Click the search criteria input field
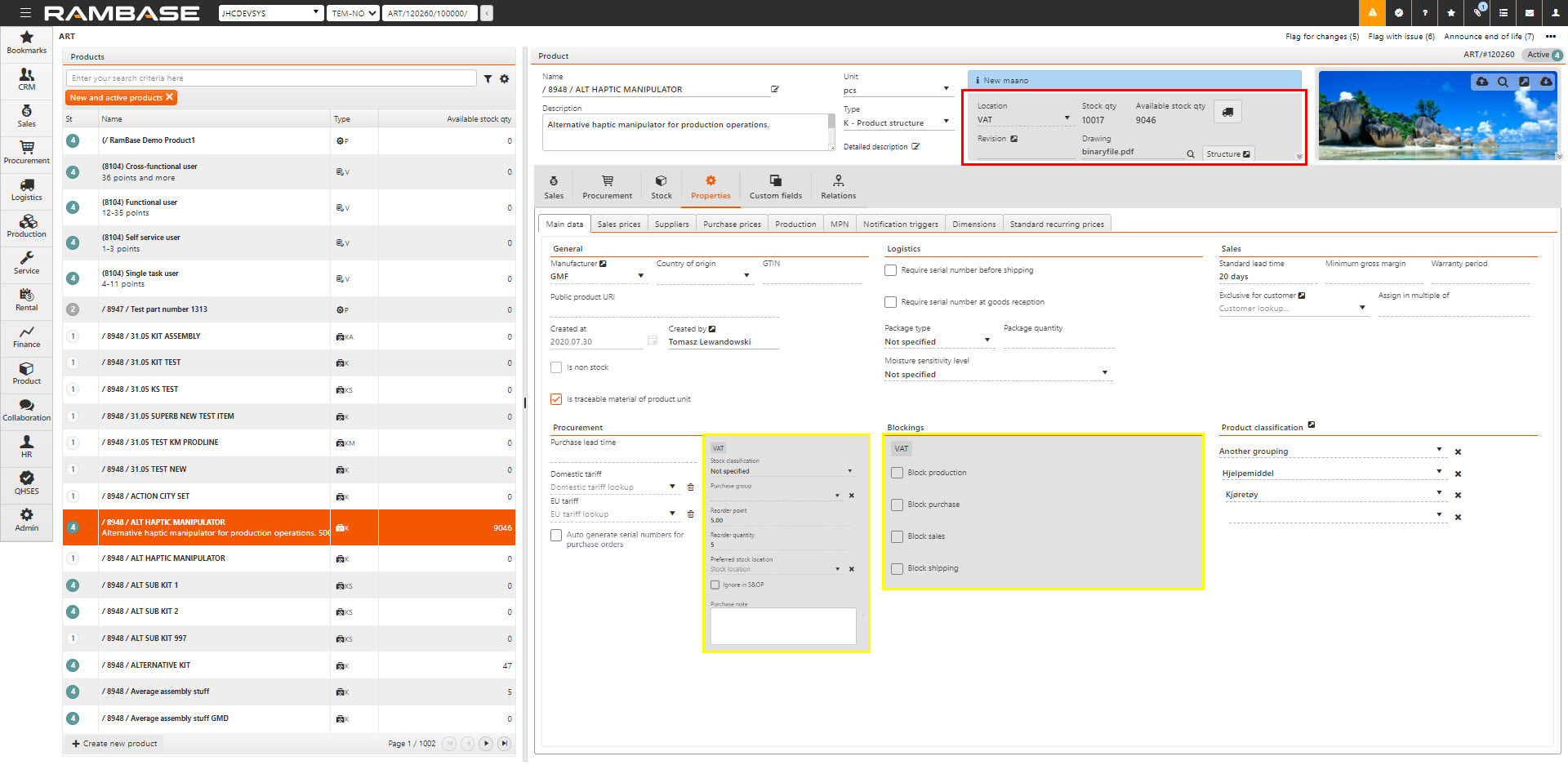 pyautogui.click(x=271, y=78)
